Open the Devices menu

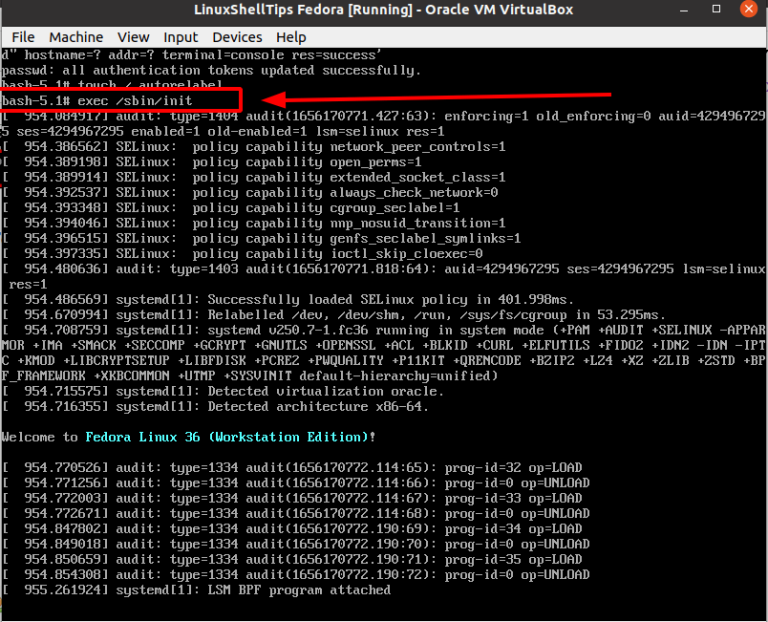pyautogui.click(x=237, y=37)
